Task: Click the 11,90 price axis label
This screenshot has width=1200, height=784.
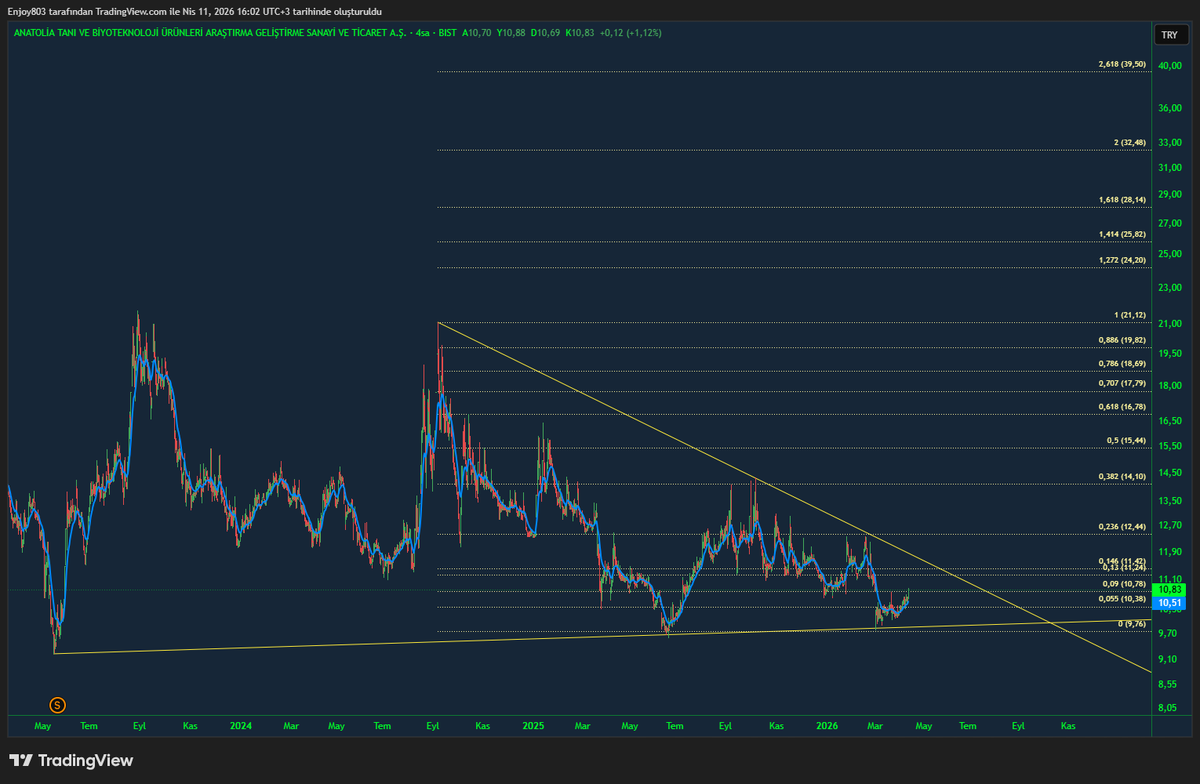Action: click(1169, 552)
